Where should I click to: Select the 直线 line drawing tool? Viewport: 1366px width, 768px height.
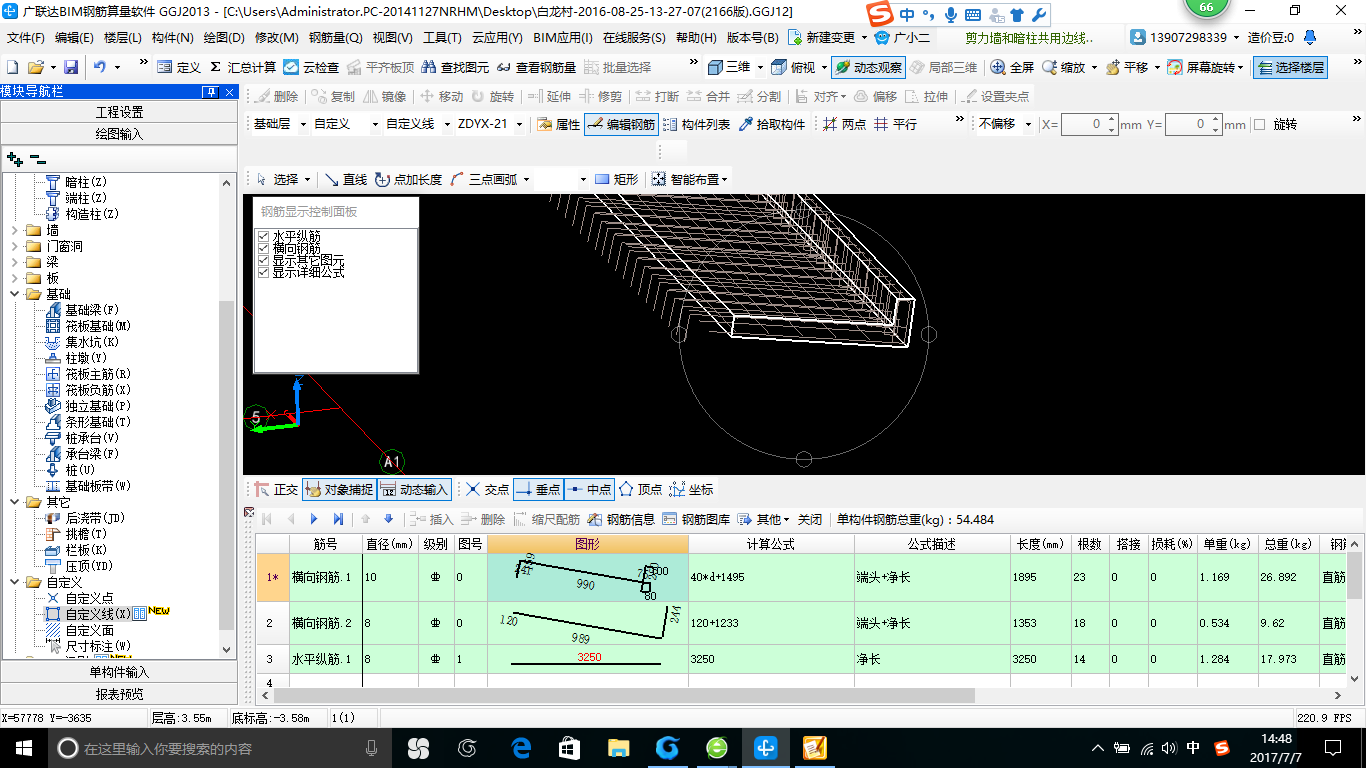coord(346,179)
